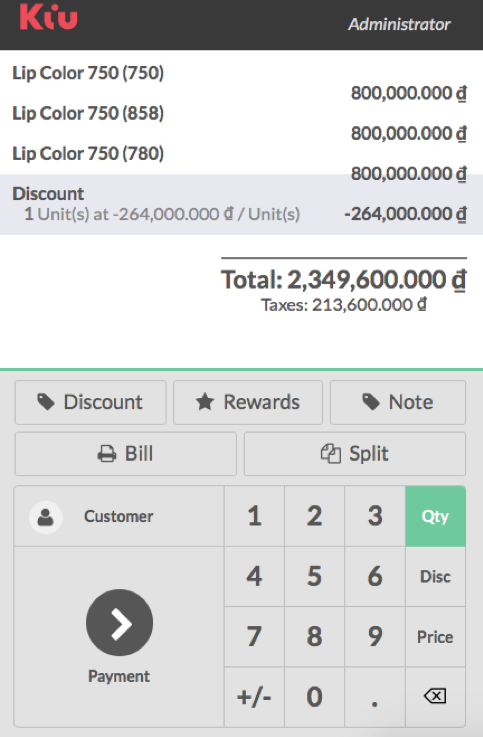Print the Bill with printer button
The image size is (483, 737).
(125, 454)
